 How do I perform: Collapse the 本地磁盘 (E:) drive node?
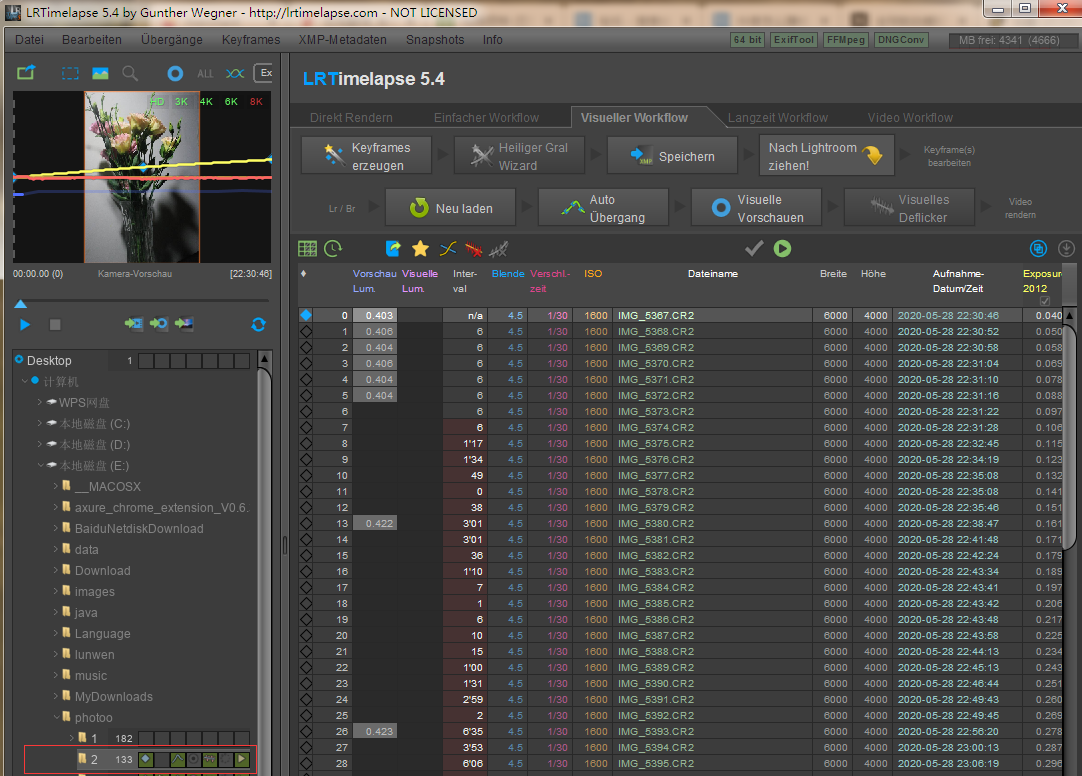pos(40,466)
